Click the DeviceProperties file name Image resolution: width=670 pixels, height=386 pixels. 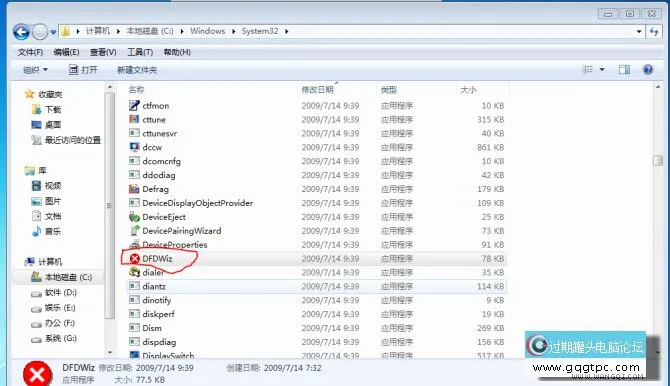point(175,245)
